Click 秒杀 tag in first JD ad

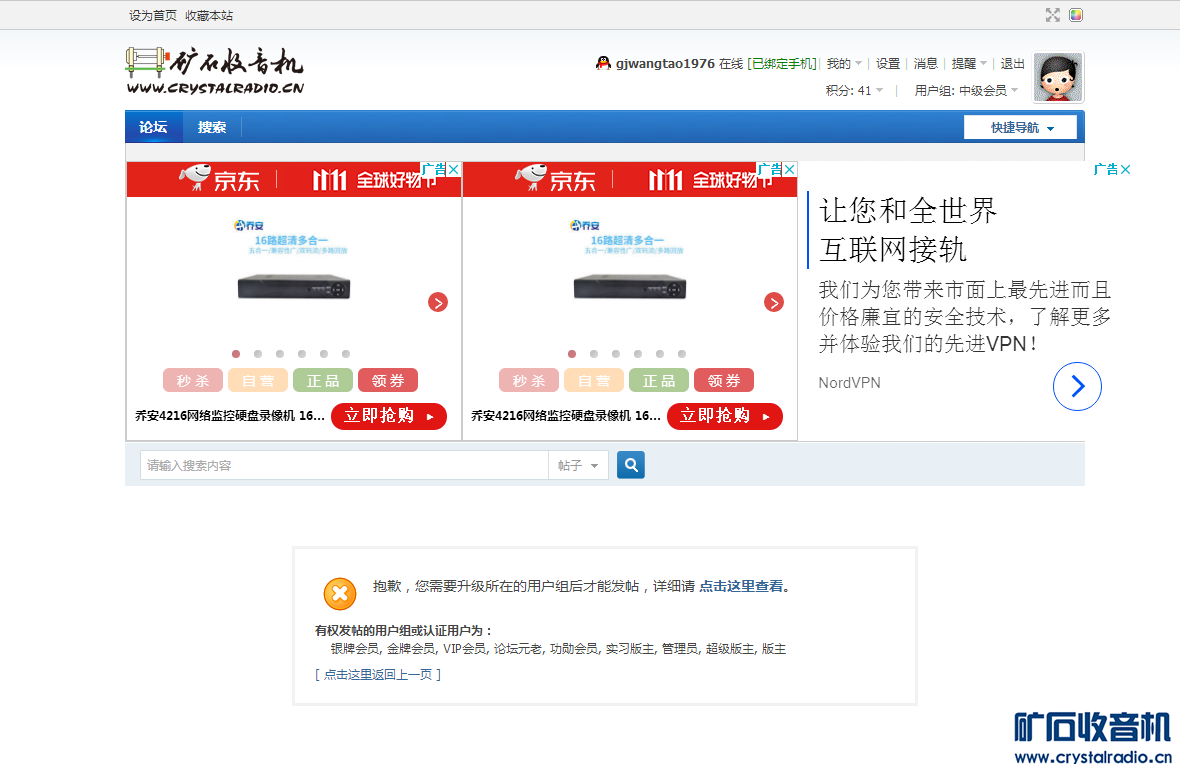(x=193, y=381)
